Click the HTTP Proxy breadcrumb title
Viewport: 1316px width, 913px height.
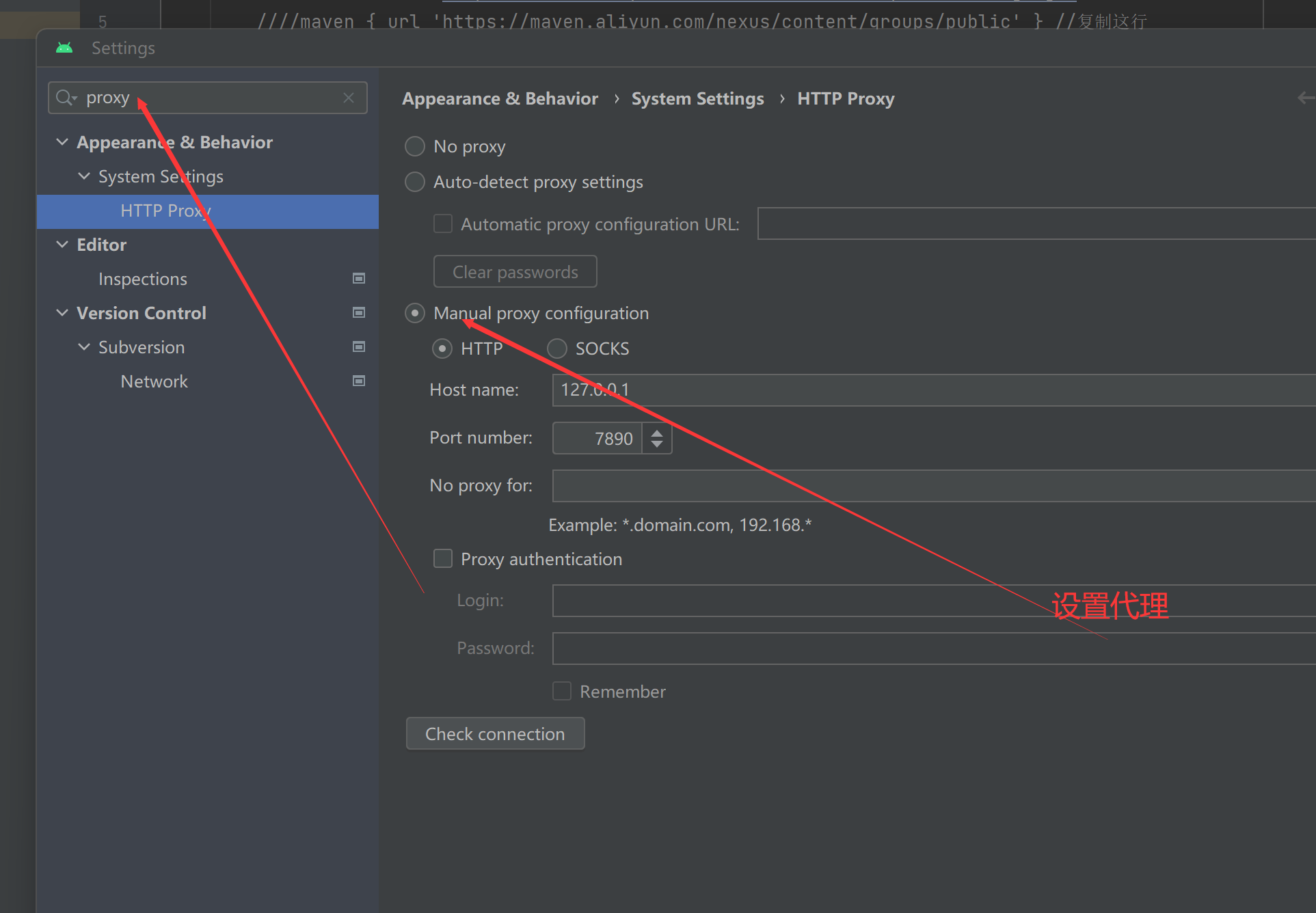click(x=846, y=99)
